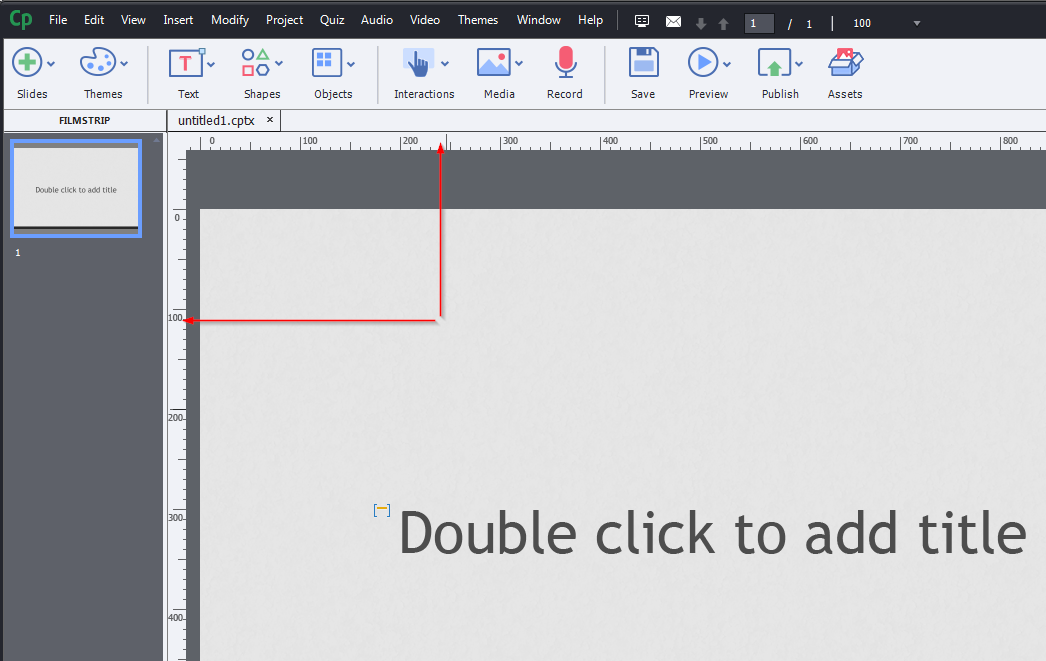Insert text via the Text tool
Screen dimensions: 1046x661
coord(185,63)
